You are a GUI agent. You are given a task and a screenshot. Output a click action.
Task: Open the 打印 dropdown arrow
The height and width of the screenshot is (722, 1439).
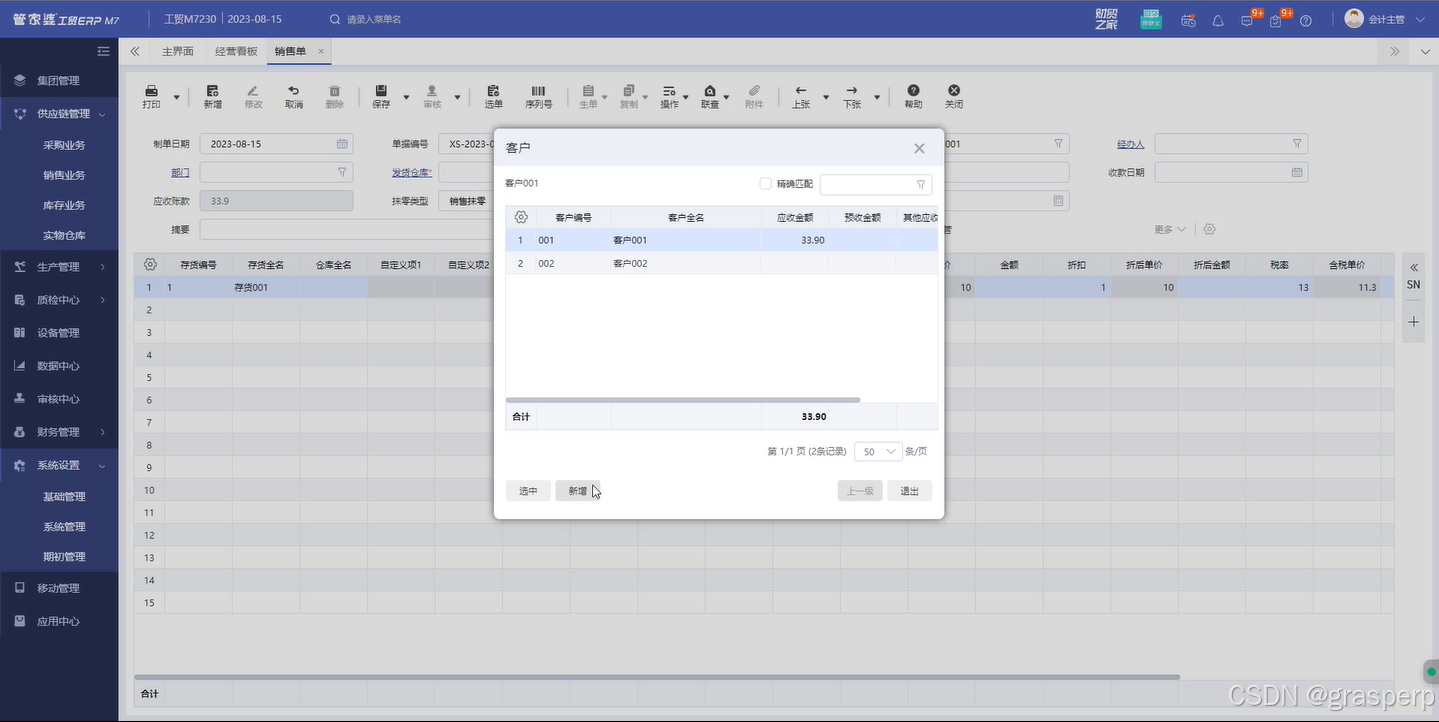coord(177,97)
